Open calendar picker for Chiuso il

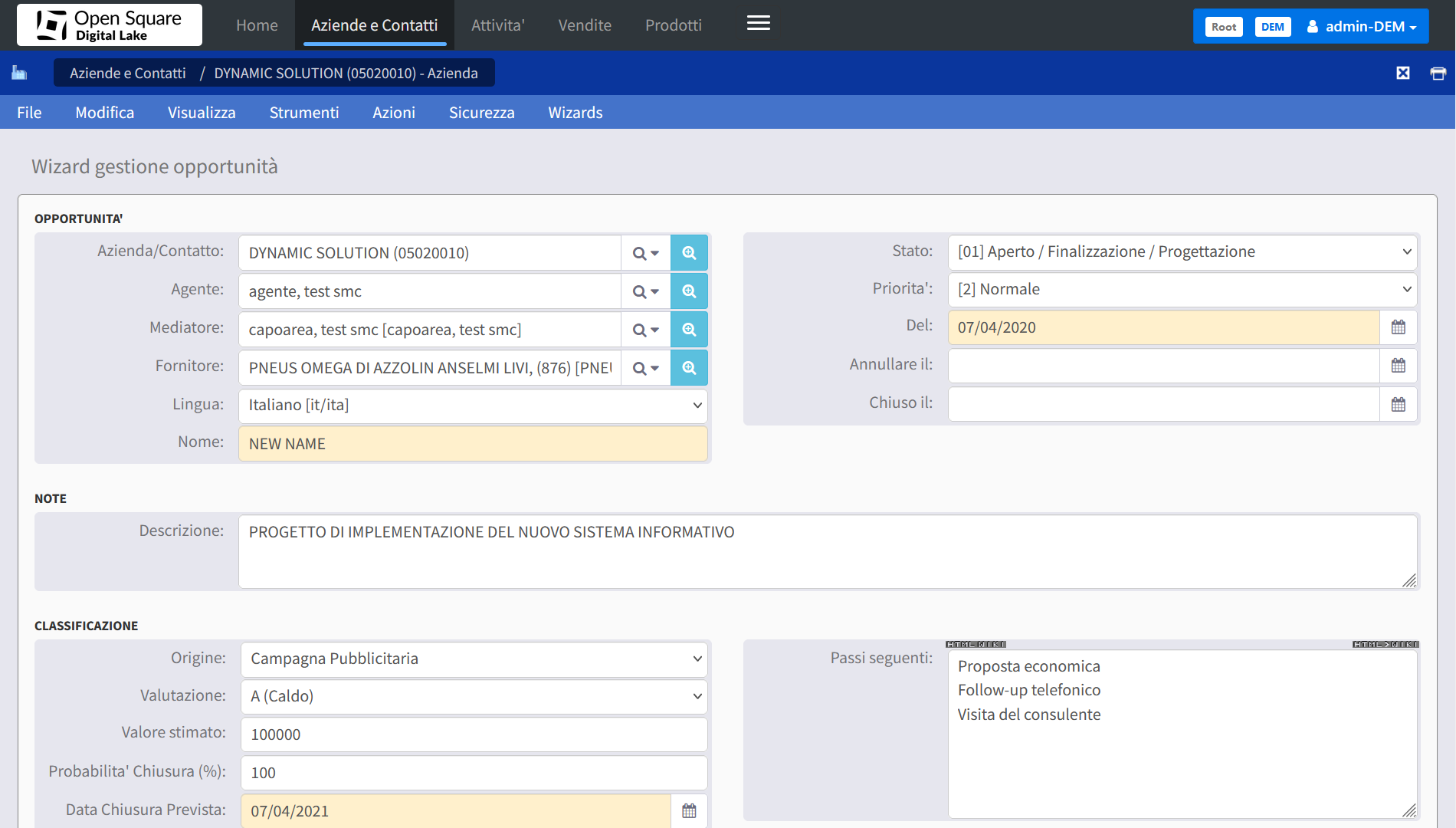(1399, 404)
